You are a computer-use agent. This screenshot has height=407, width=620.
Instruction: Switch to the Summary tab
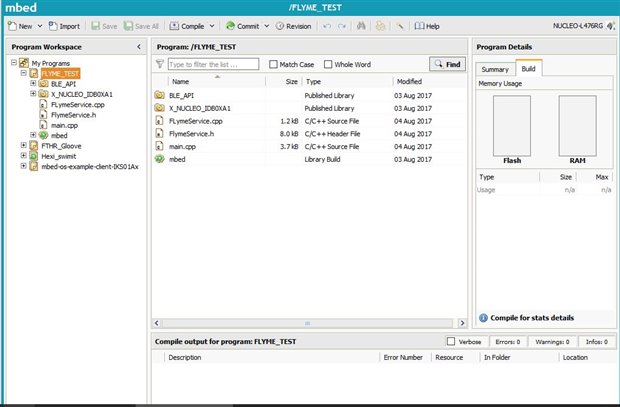click(495, 69)
